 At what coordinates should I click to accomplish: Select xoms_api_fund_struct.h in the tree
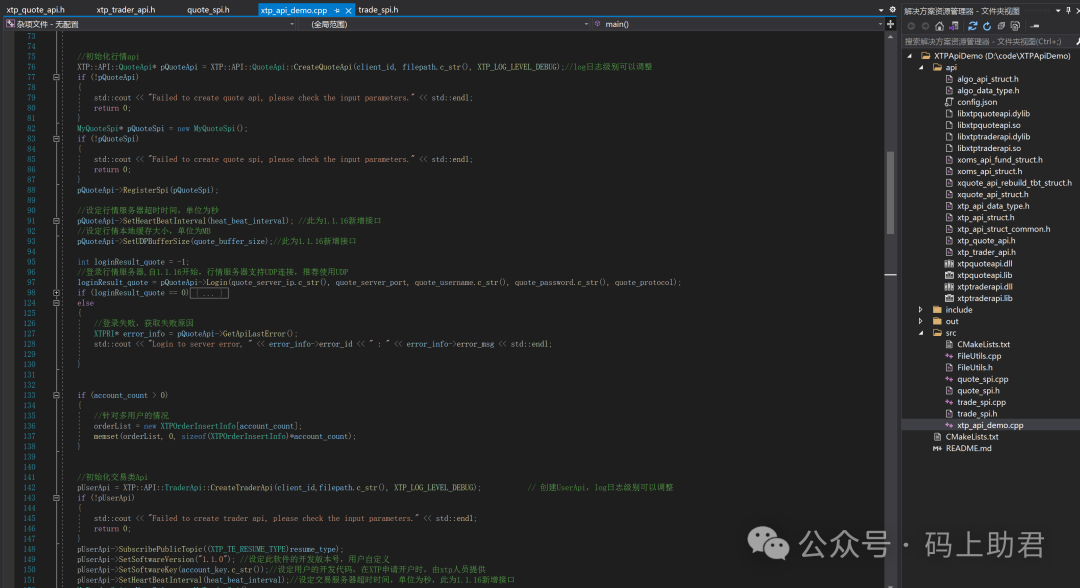(x=999, y=160)
